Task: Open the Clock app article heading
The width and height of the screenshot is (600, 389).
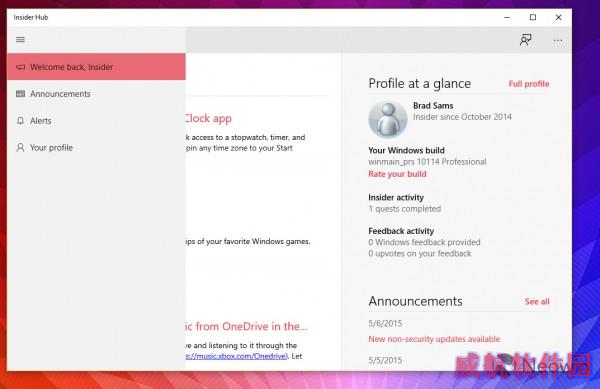Action: click(x=209, y=119)
